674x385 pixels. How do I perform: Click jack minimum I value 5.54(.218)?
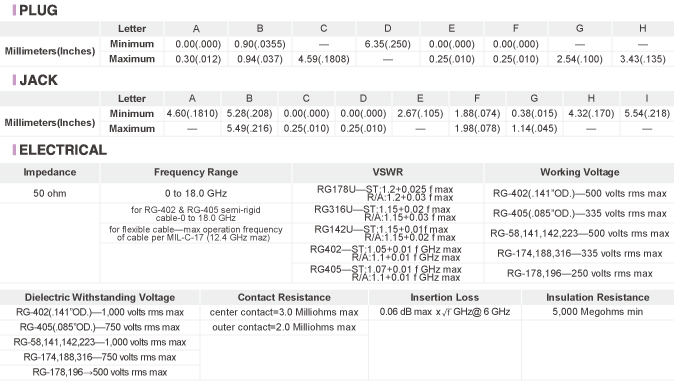[647, 113]
